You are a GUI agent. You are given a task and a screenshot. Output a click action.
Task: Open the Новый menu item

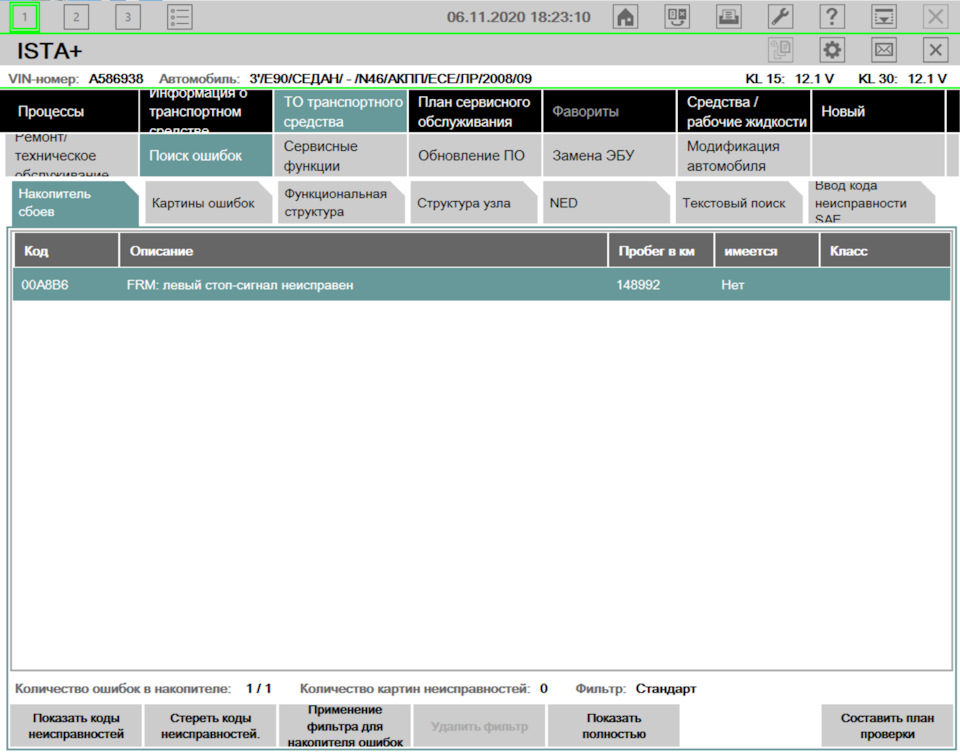point(879,111)
